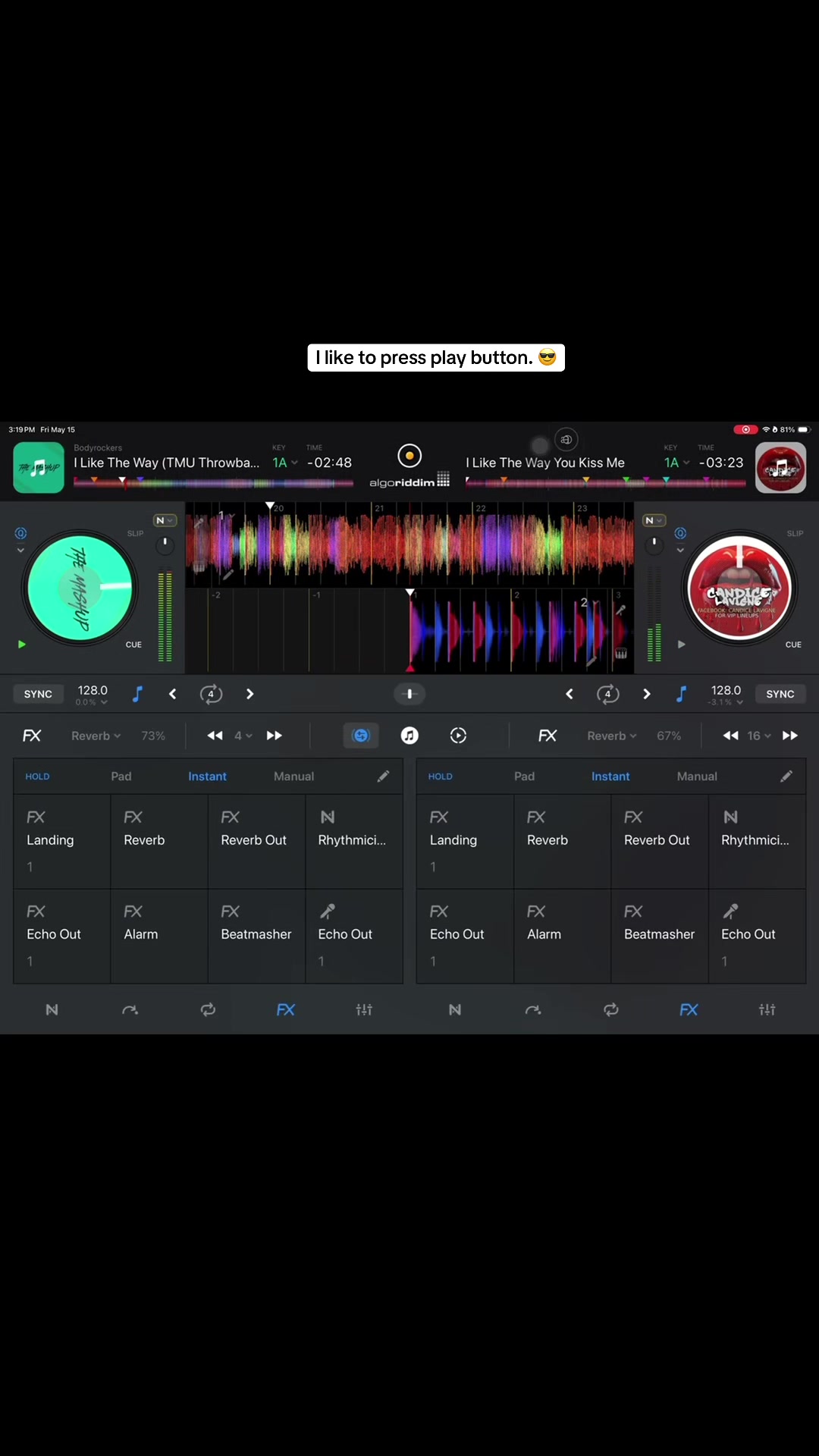Image resolution: width=819 pixels, height=1456 pixels.
Task: Open the music library icon
Action: (x=409, y=736)
